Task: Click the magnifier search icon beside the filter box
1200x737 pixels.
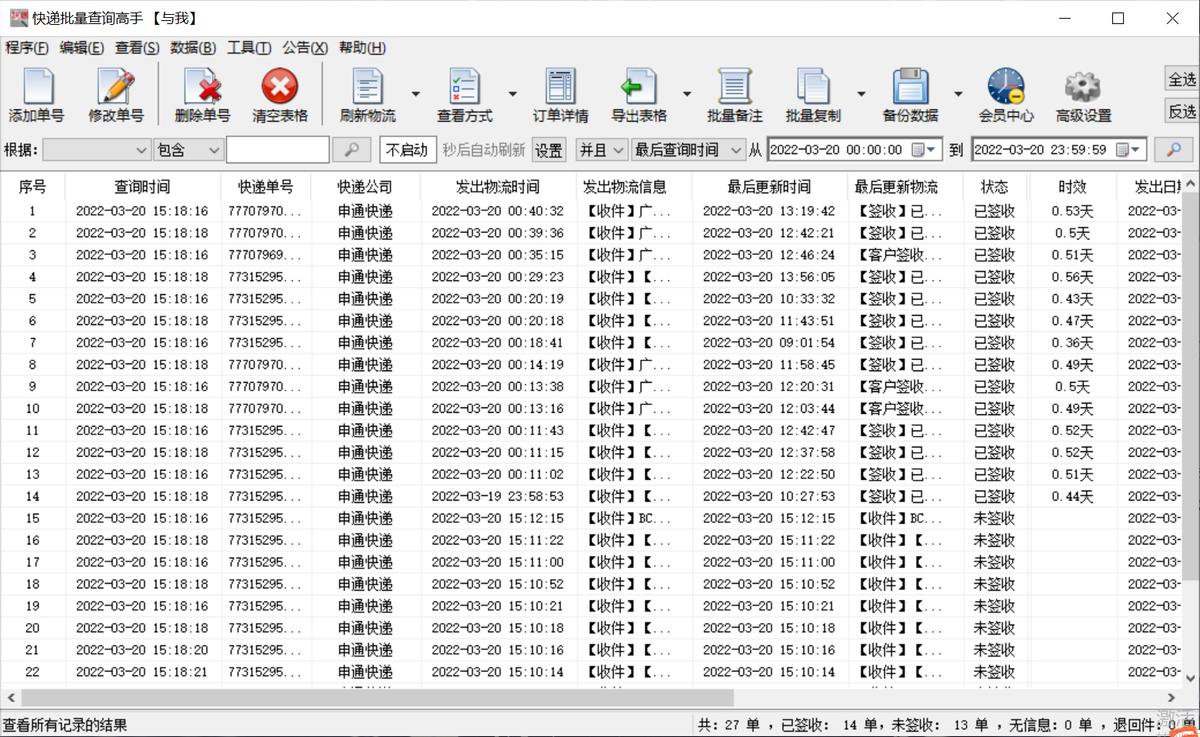Action: [x=352, y=150]
